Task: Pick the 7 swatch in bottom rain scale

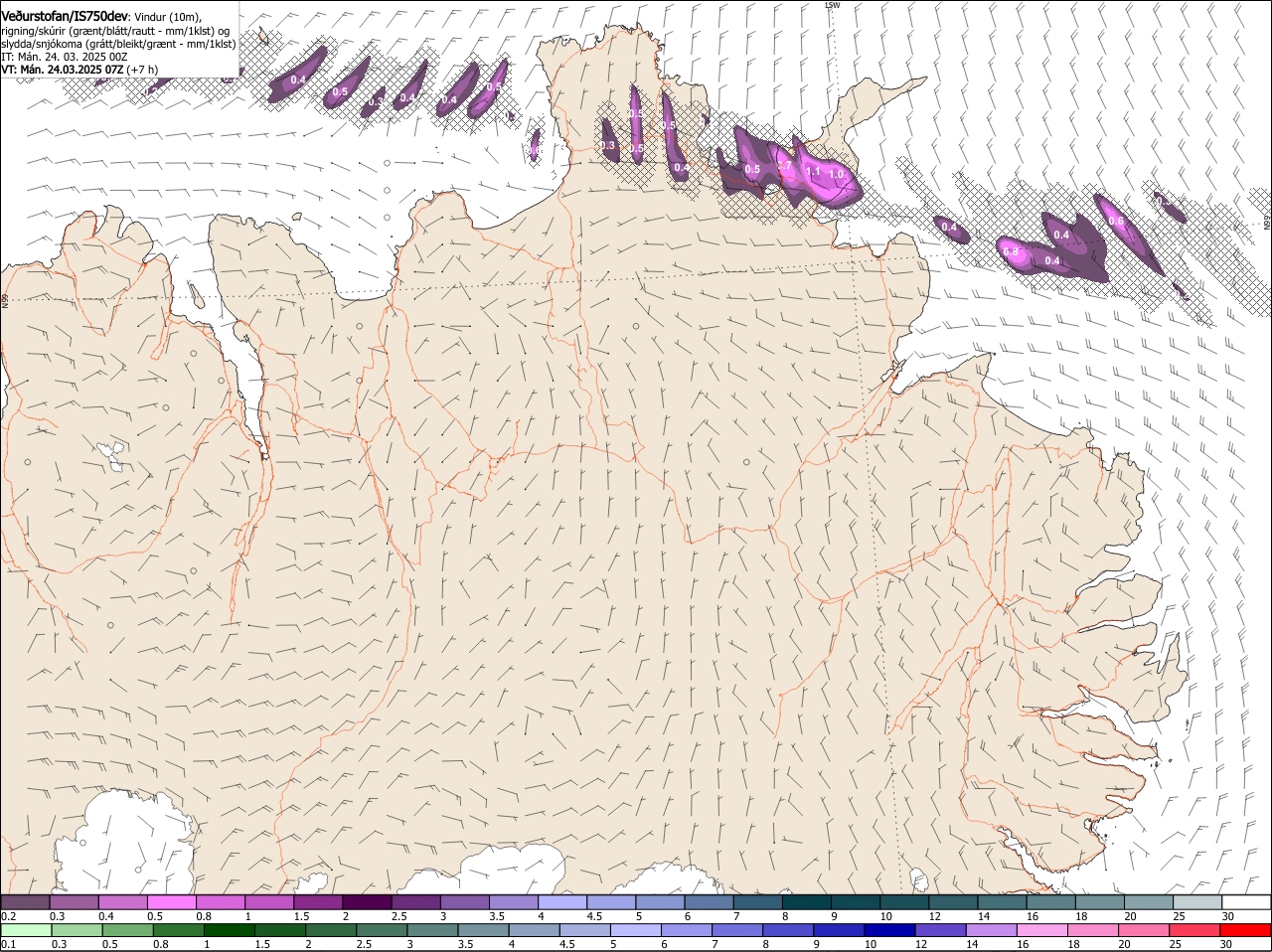Action: (x=735, y=930)
